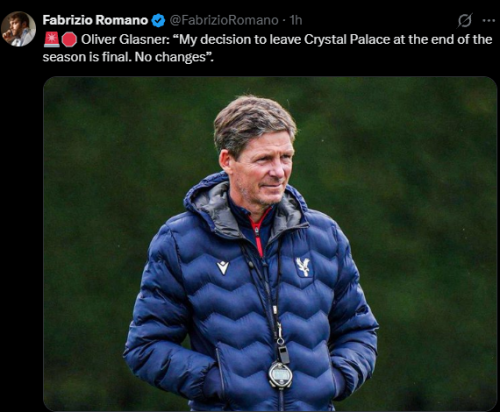500x412 pixels.
Task: Open the Grok explain-post icon
Action: [x=465, y=21]
